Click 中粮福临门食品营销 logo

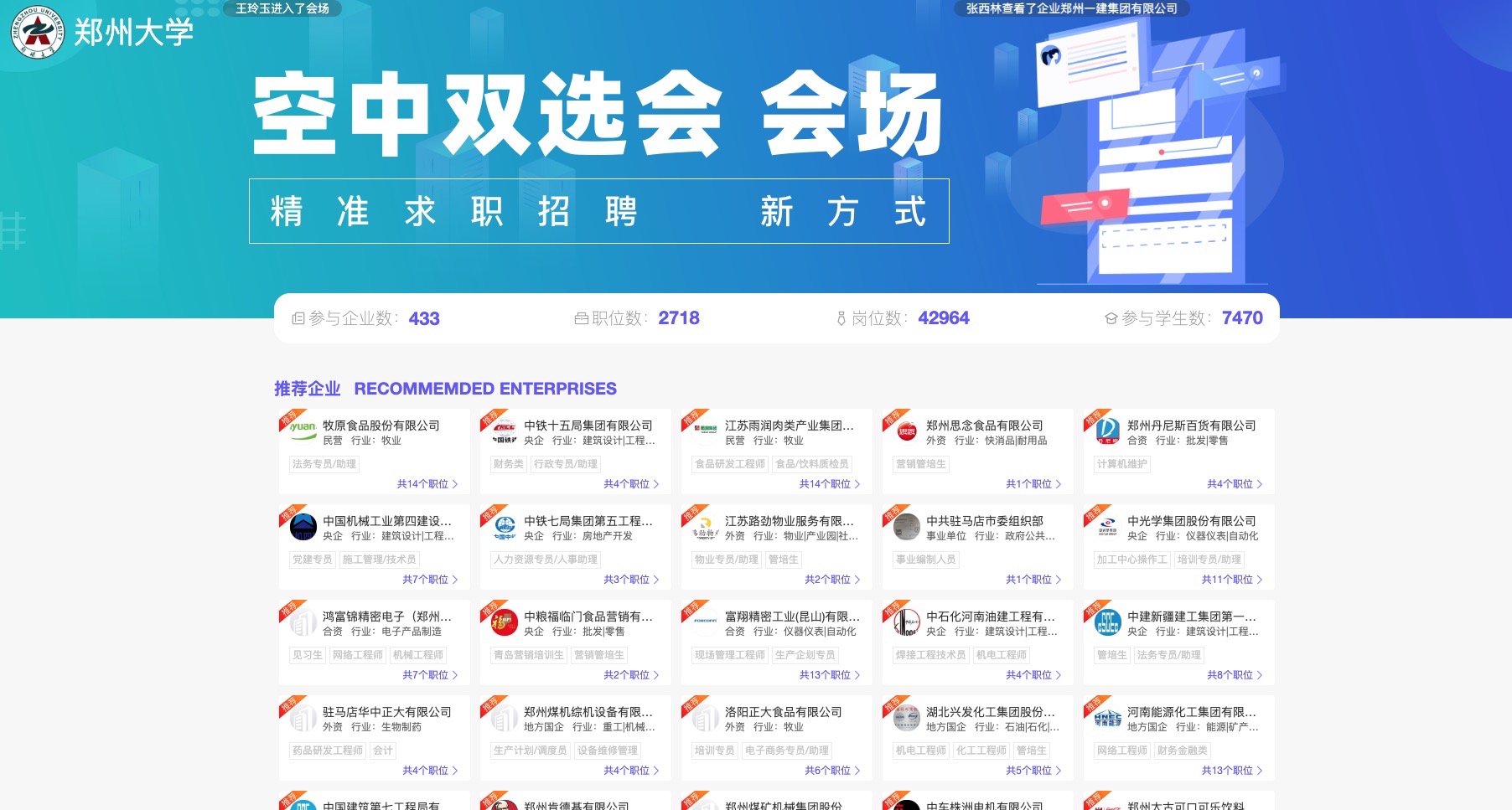tap(504, 622)
